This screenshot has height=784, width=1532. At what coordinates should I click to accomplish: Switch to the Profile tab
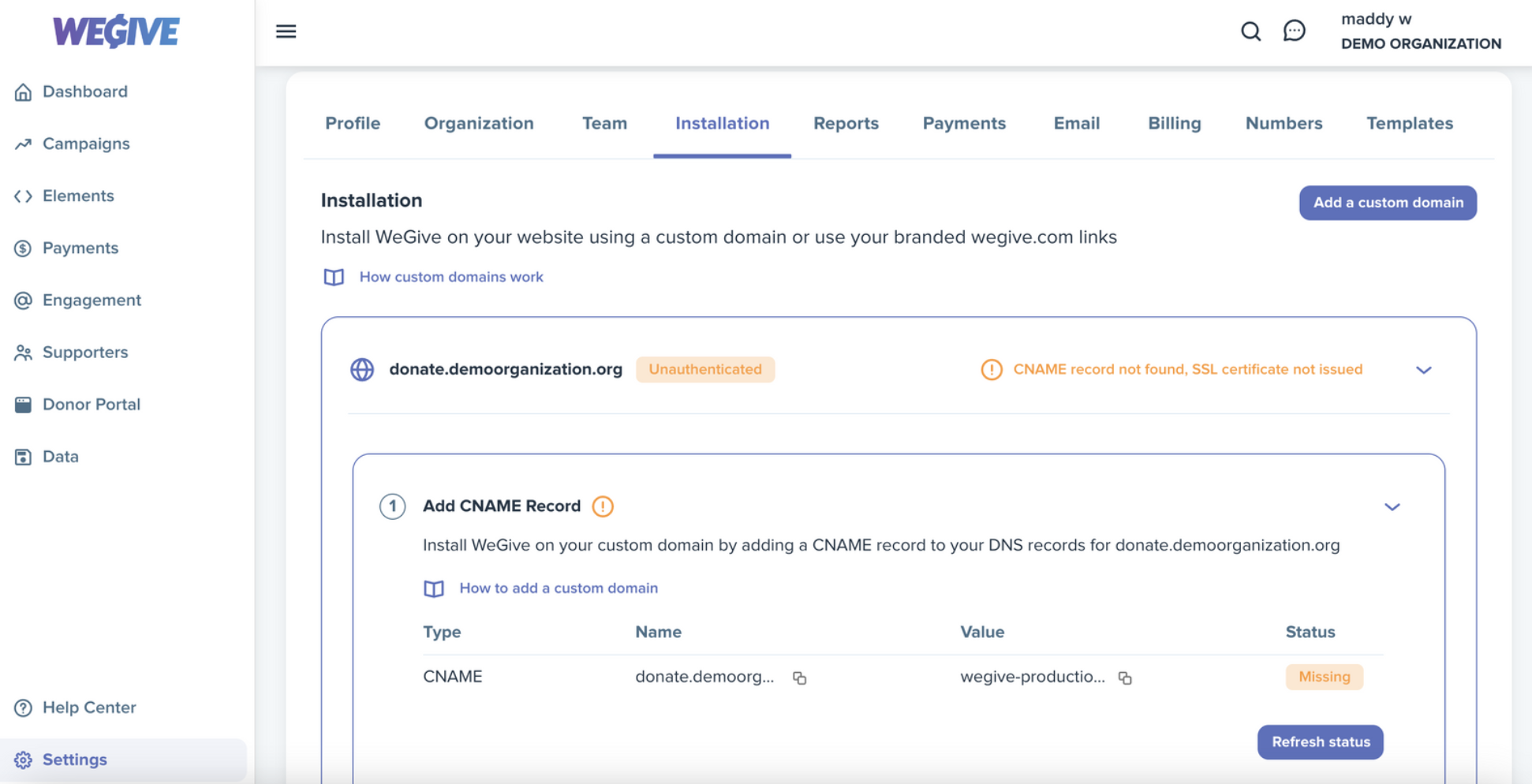click(x=353, y=123)
